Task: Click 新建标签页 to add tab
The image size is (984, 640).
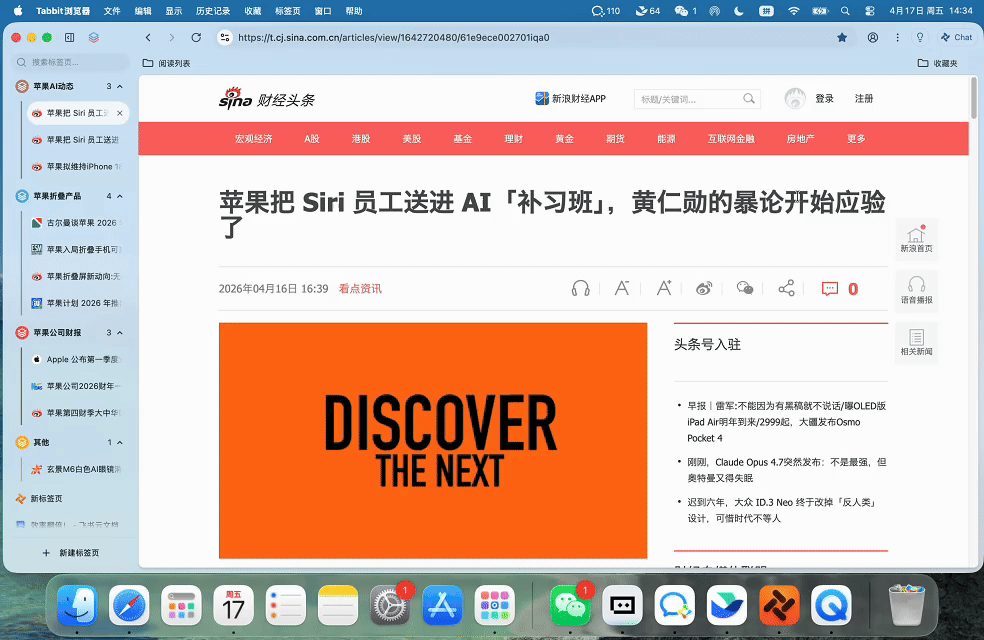Action: pos(70,553)
